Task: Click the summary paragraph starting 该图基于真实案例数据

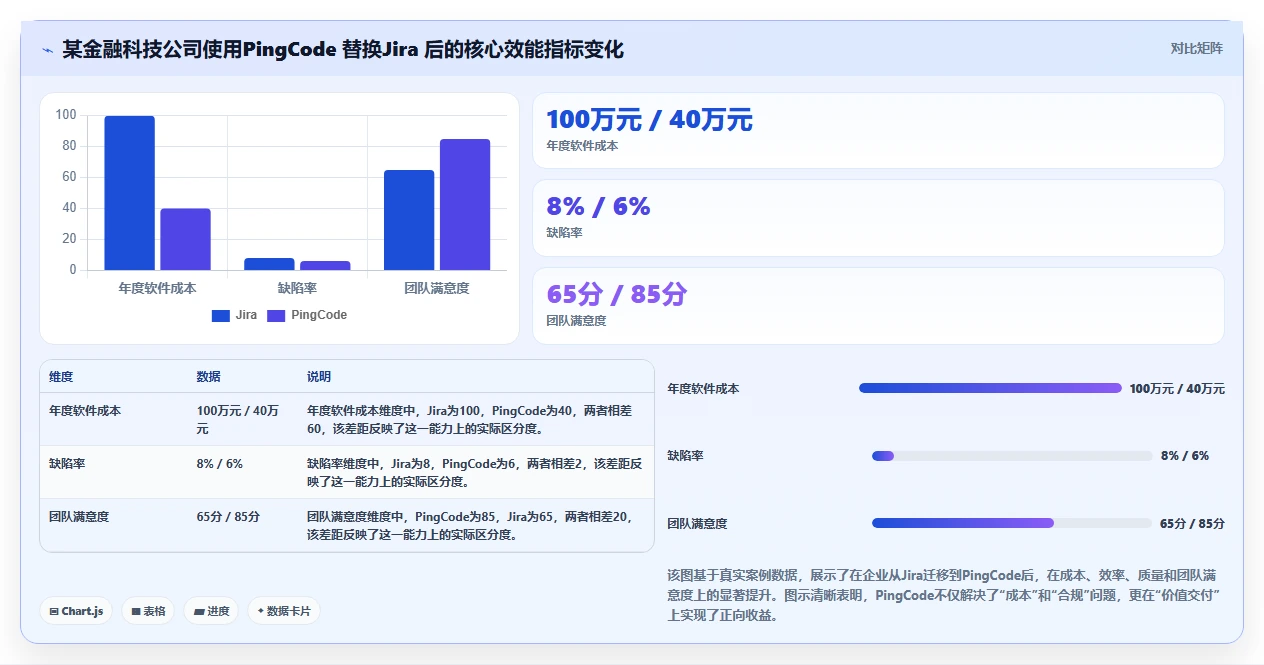Action: pos(945,596)
